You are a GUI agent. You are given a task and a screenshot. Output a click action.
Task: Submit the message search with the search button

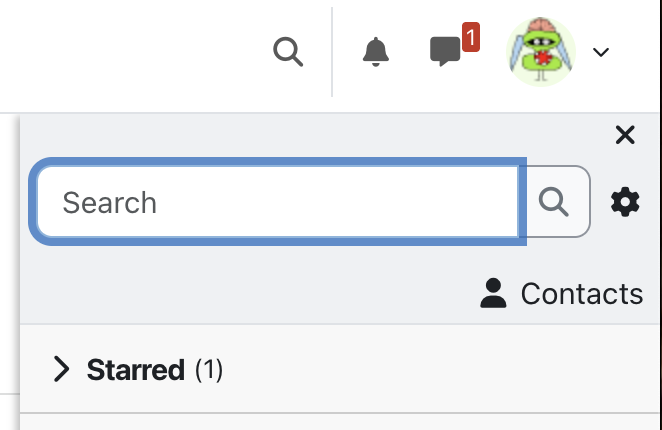[554, 201]
